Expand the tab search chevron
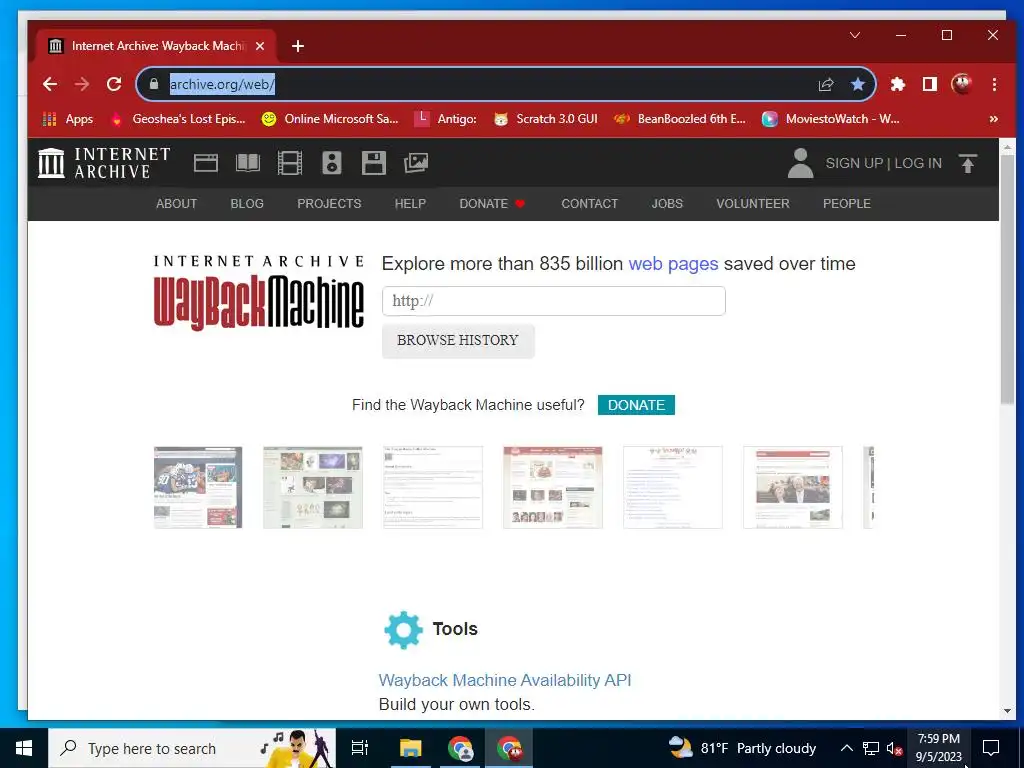The image size is (1024, 768). (854, 35)
